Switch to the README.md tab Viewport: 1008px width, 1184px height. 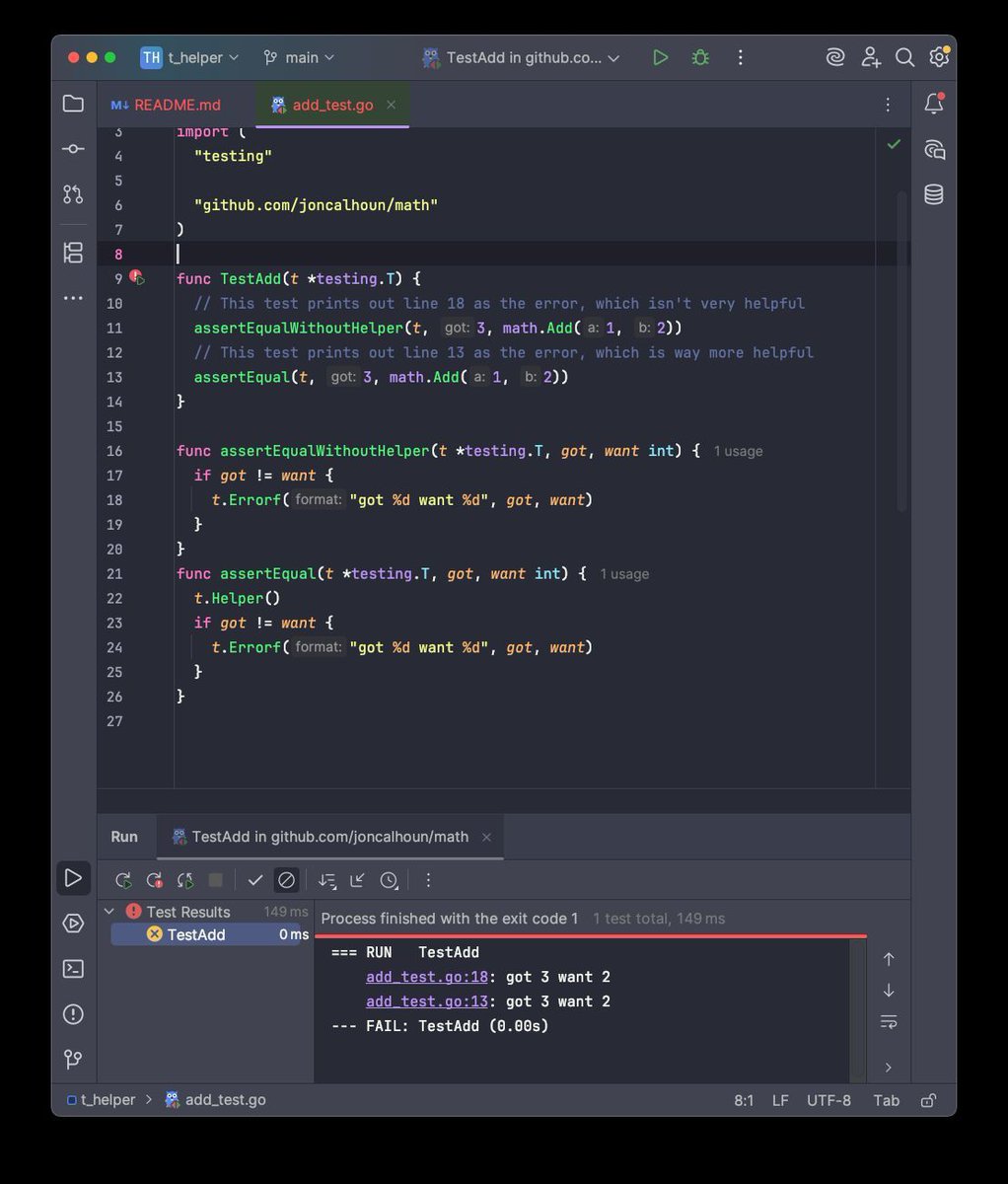tap(166, 105)
